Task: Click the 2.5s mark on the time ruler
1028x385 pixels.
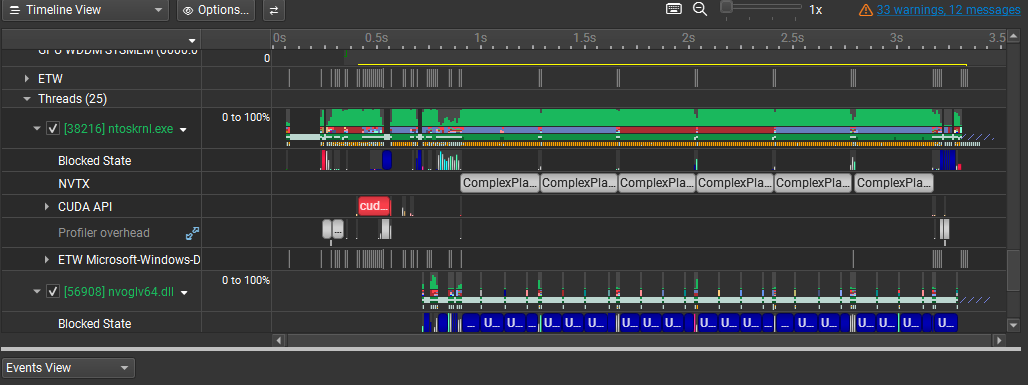Action: point(792,37)
